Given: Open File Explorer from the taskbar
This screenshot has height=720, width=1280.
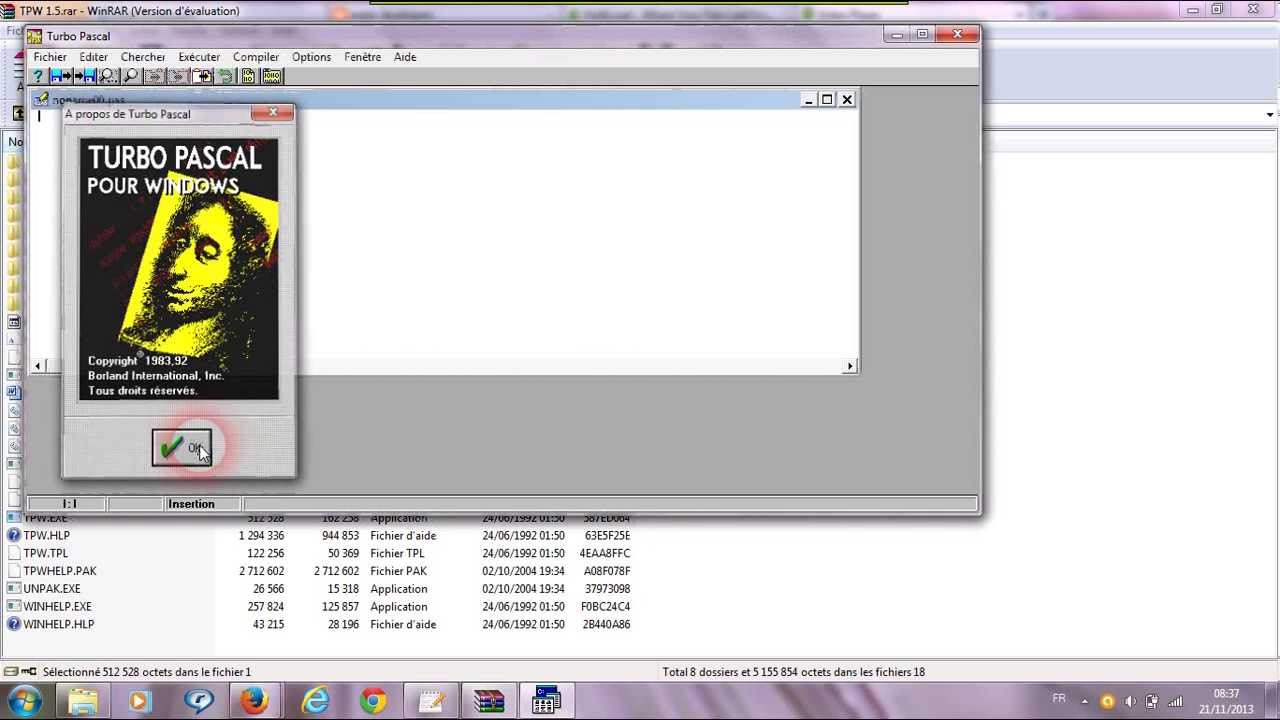Looking at the screenshot, I should (x=83, y=702).
